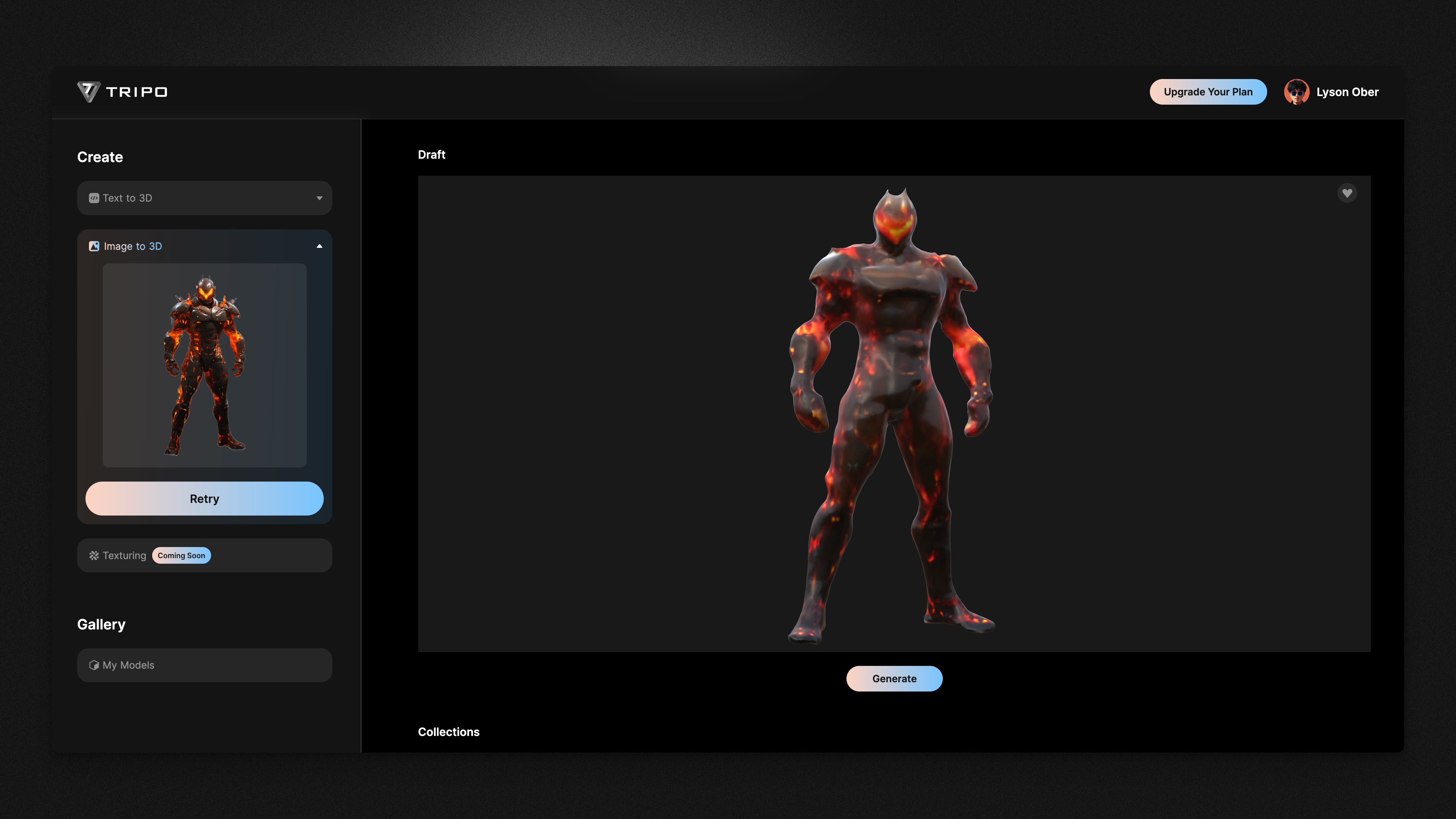Expand the Text to 3D dropdown arrow
This screenshot has width=1456, height=819.
(319, 198)
